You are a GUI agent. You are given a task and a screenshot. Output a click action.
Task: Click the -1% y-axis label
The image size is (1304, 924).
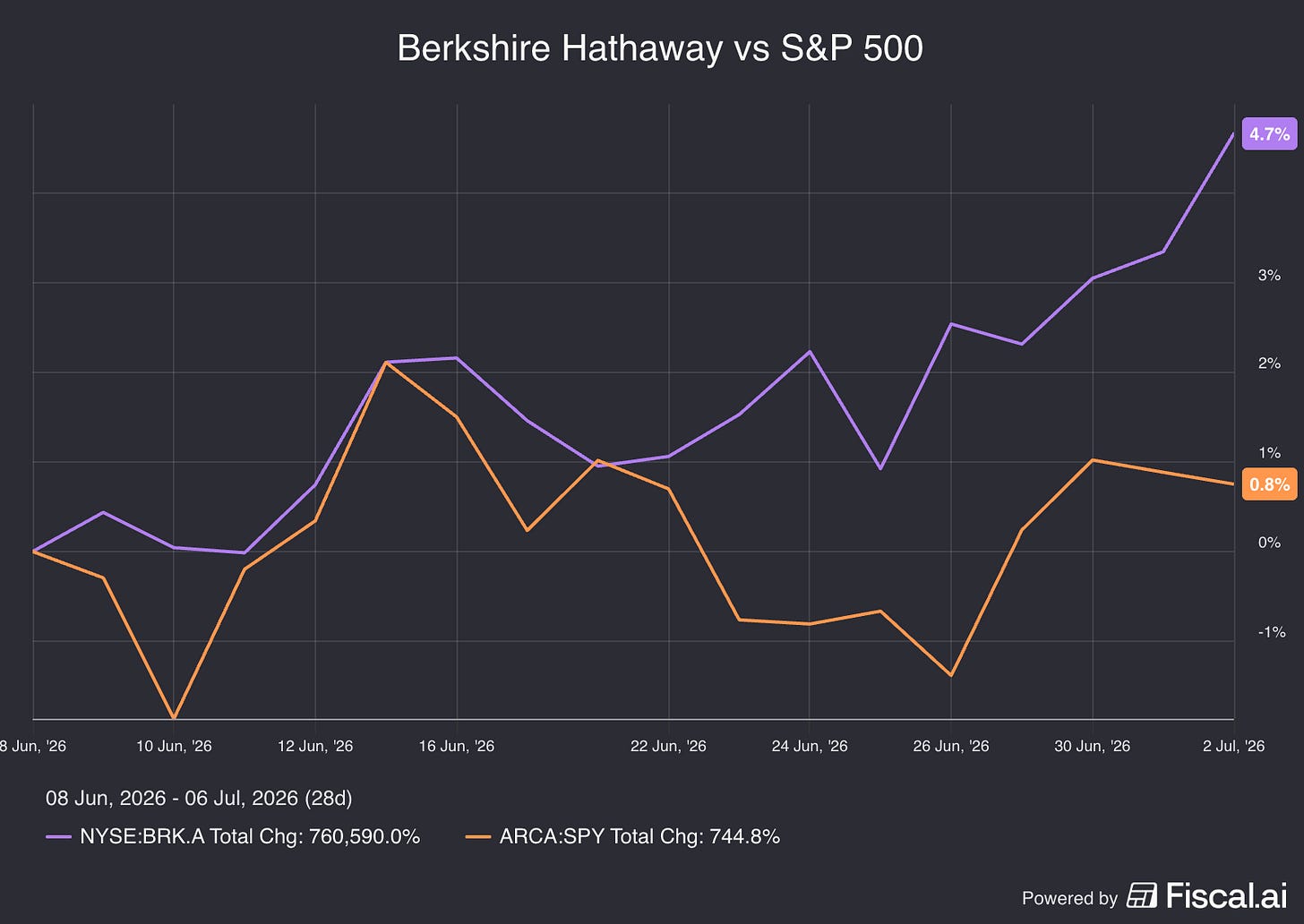point(1272,632)
